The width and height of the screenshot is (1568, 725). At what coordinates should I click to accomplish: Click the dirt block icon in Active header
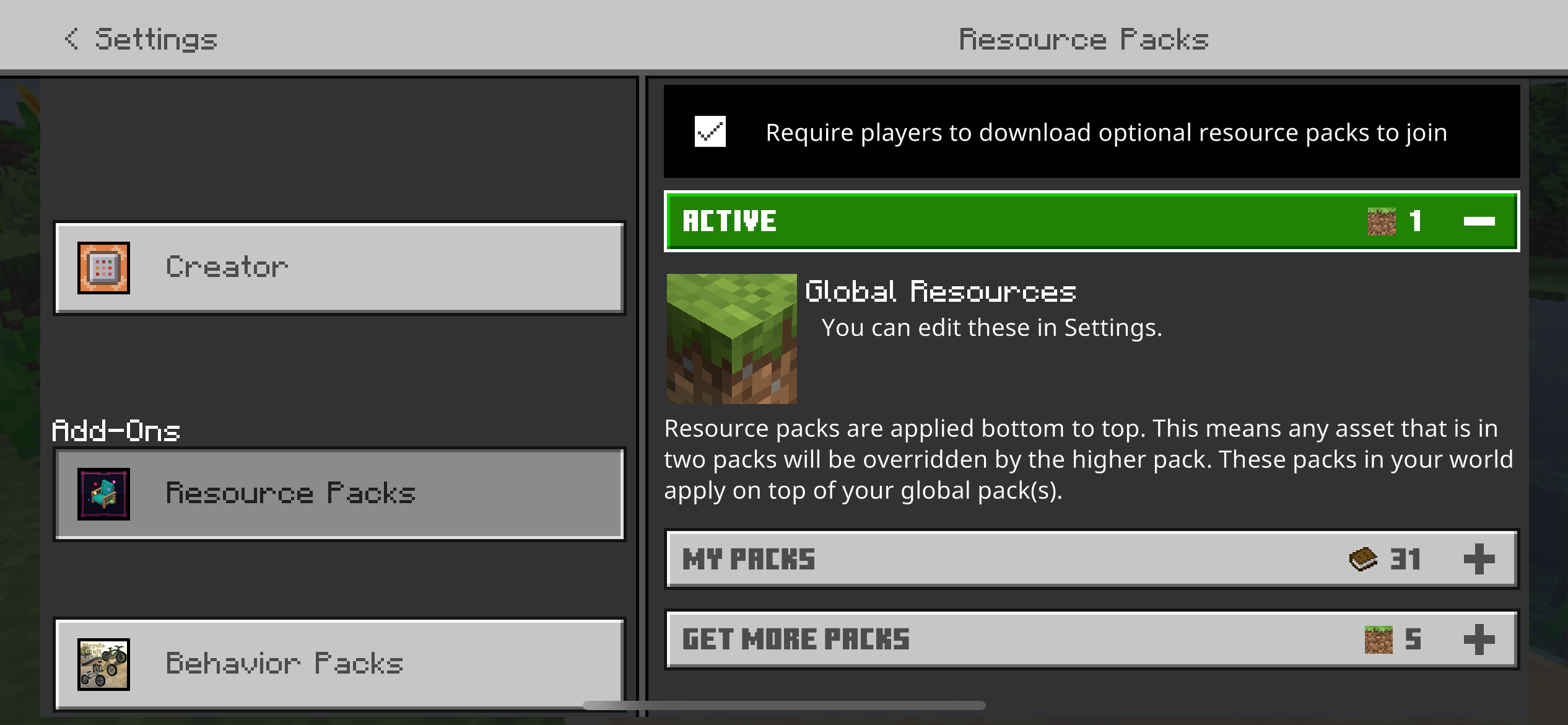[1381, 221]
